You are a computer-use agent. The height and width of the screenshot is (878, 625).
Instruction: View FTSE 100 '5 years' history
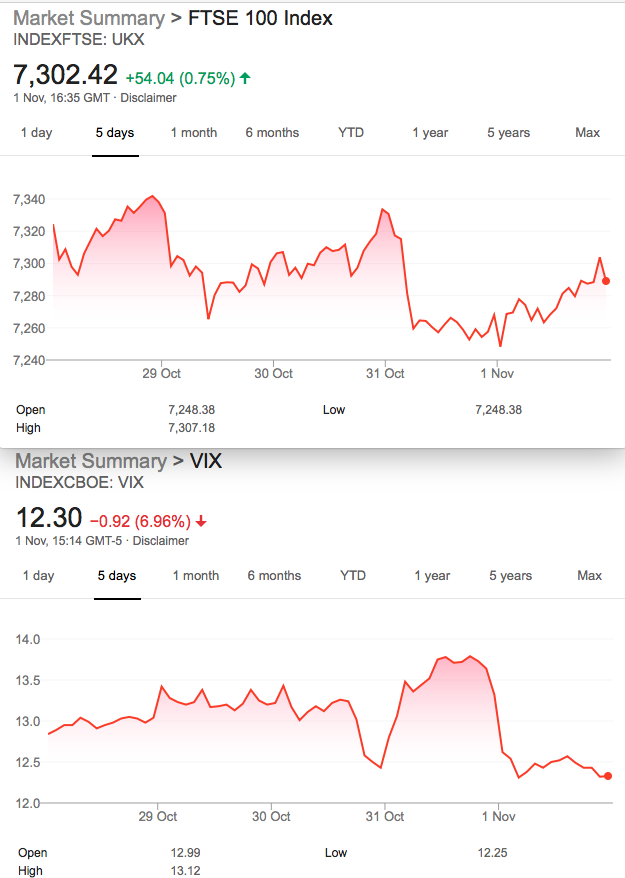tap(509, 133)
